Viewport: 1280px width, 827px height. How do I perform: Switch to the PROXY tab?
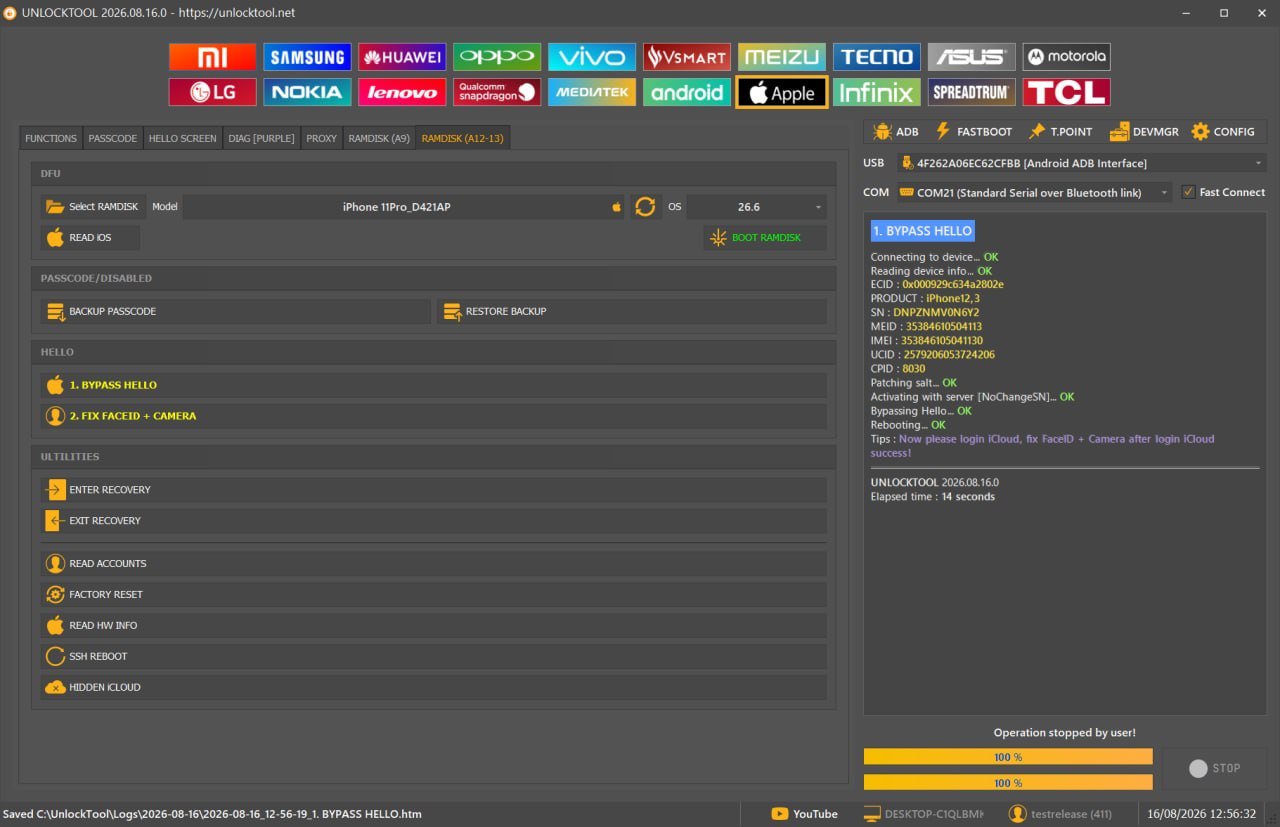321,138
